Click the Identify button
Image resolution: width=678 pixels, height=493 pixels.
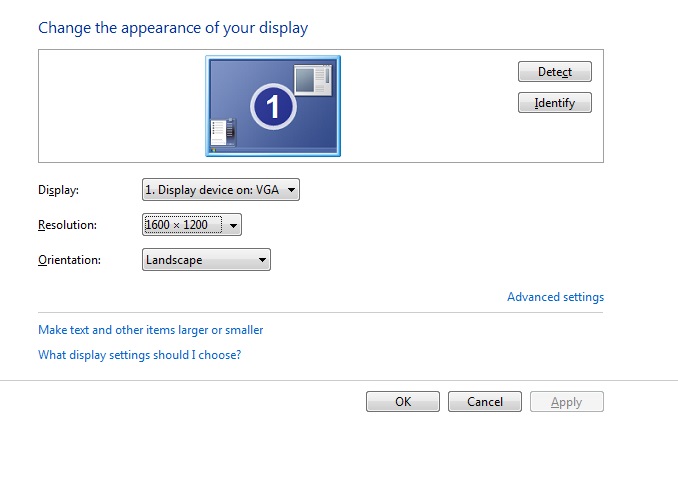tap(555, 102)
